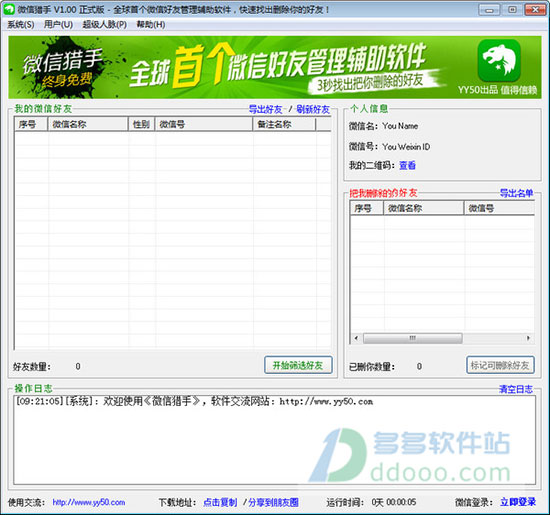Click the WeChat Hunter title bar app icon
550x515 pixels.
[9, 9]
